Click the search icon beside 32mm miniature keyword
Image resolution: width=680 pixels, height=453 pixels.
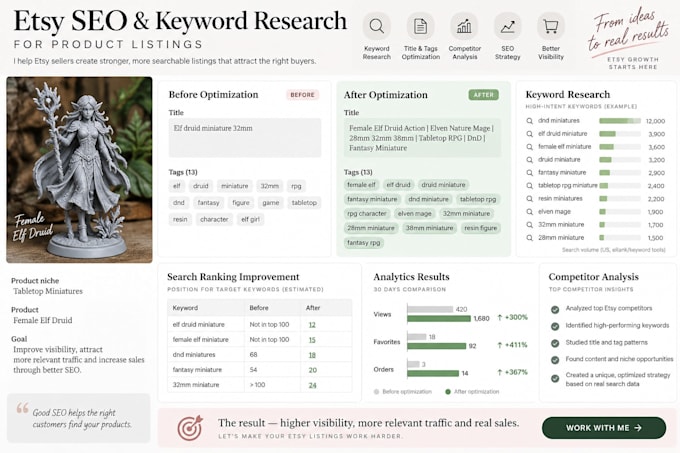[530, 225]
